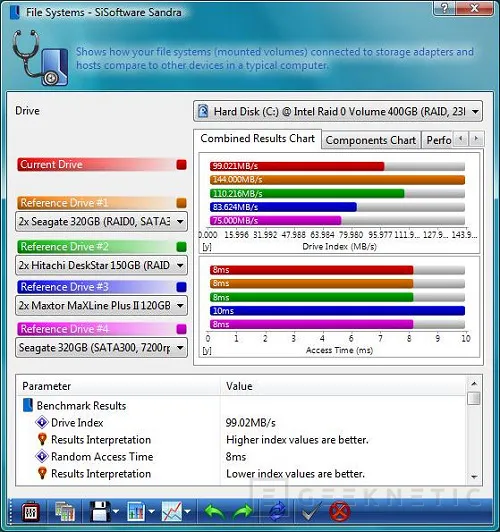Viewport: 500px width, 532px height.
Task: Switch to the Components Chart tab
Action: (371, 140)
